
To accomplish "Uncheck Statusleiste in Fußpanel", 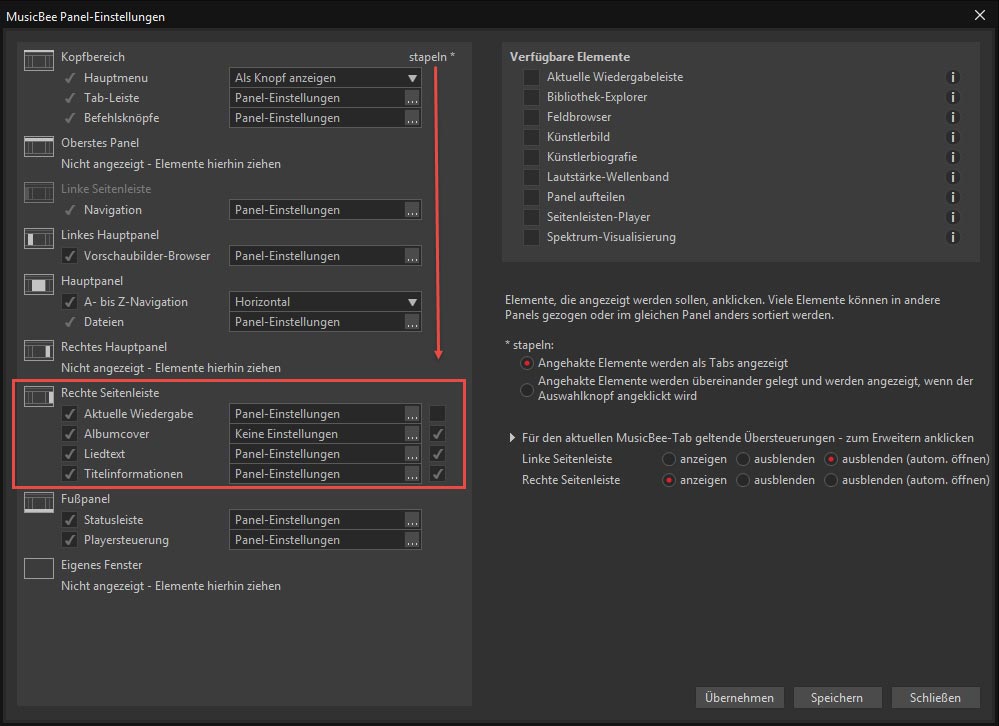I will (x=69, y=520).
